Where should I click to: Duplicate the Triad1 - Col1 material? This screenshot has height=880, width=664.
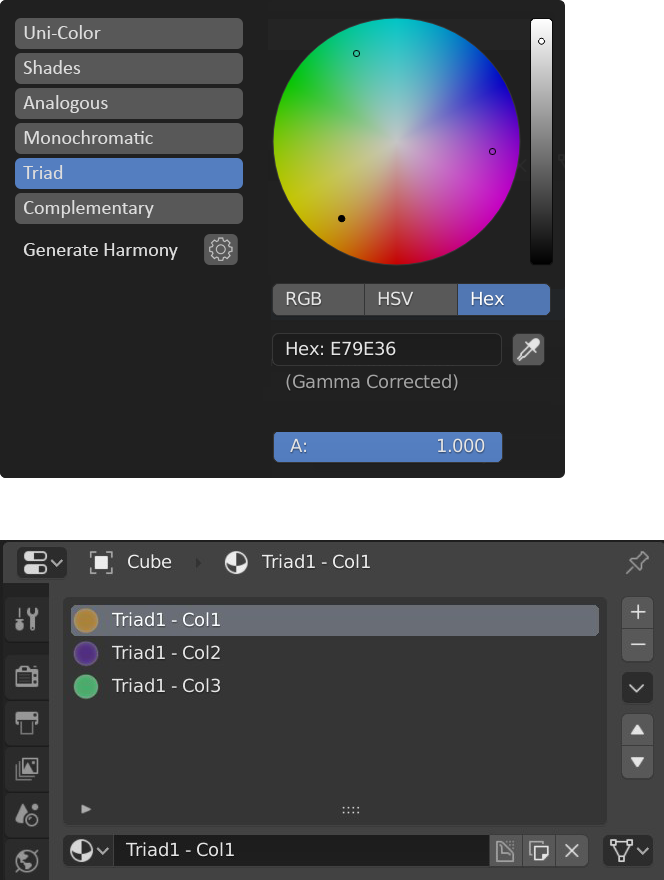pos(539,850)
